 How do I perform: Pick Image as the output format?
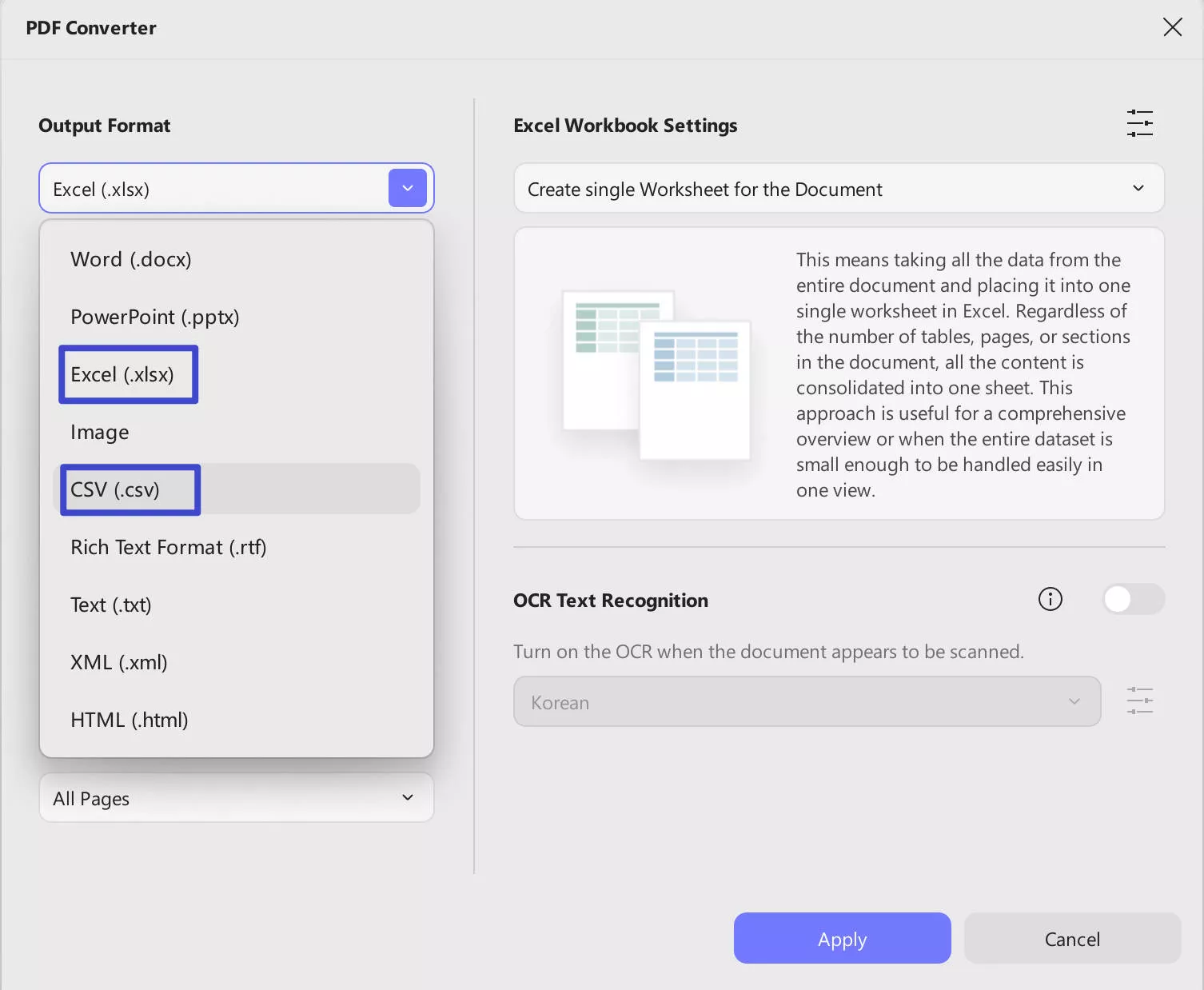(x=100, y=432)
